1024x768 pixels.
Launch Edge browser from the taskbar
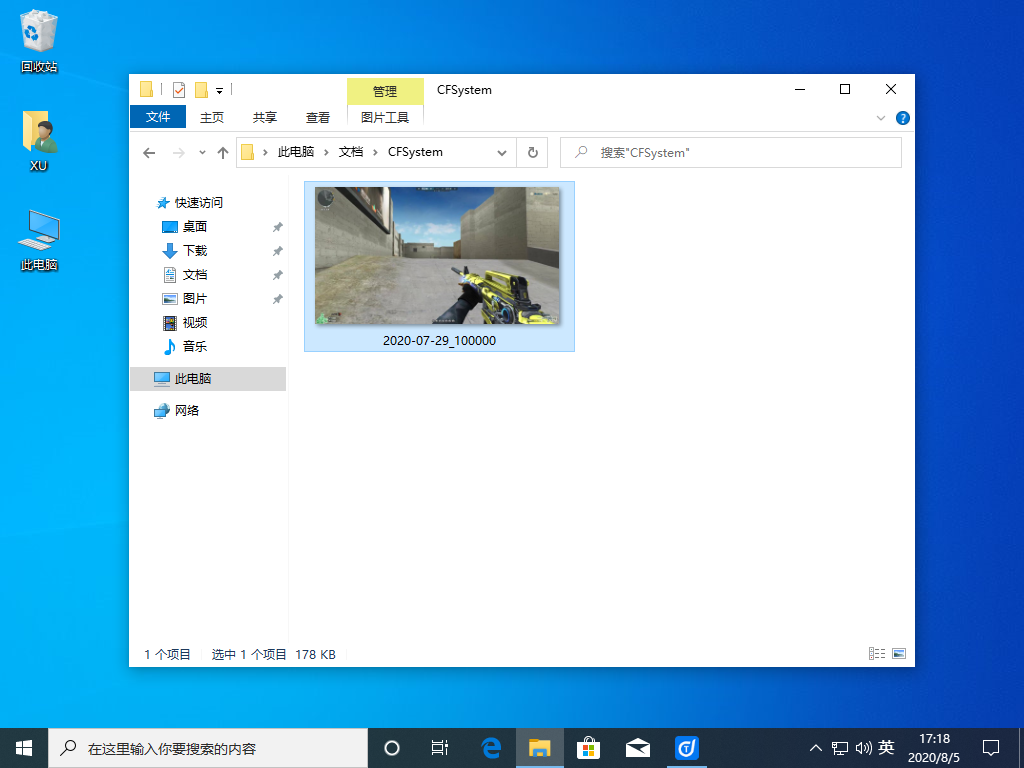point(491,747)
